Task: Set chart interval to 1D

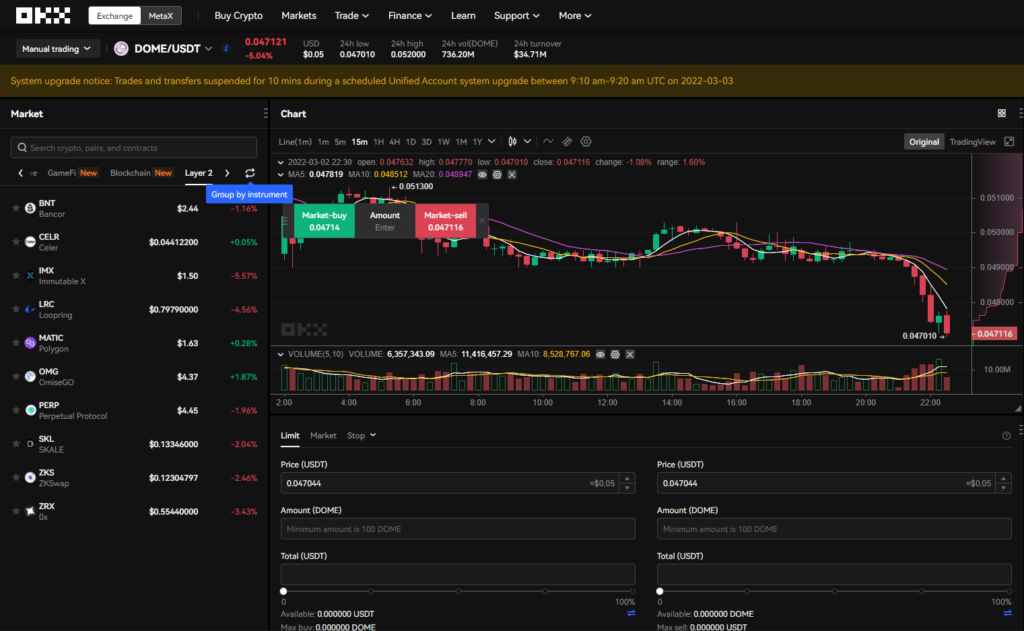Action: pos(411,142)
